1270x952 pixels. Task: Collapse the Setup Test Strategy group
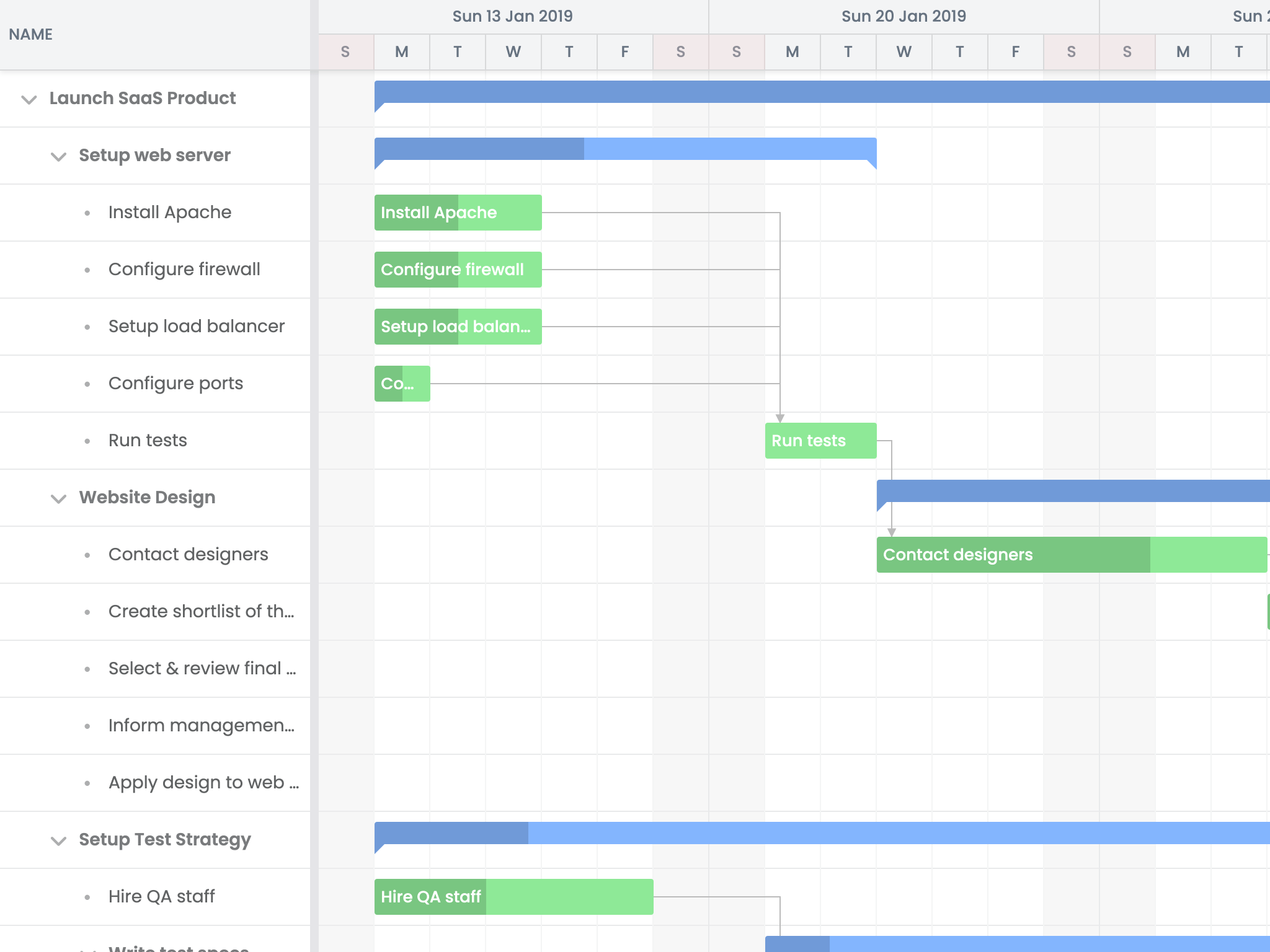pos(58,840)
